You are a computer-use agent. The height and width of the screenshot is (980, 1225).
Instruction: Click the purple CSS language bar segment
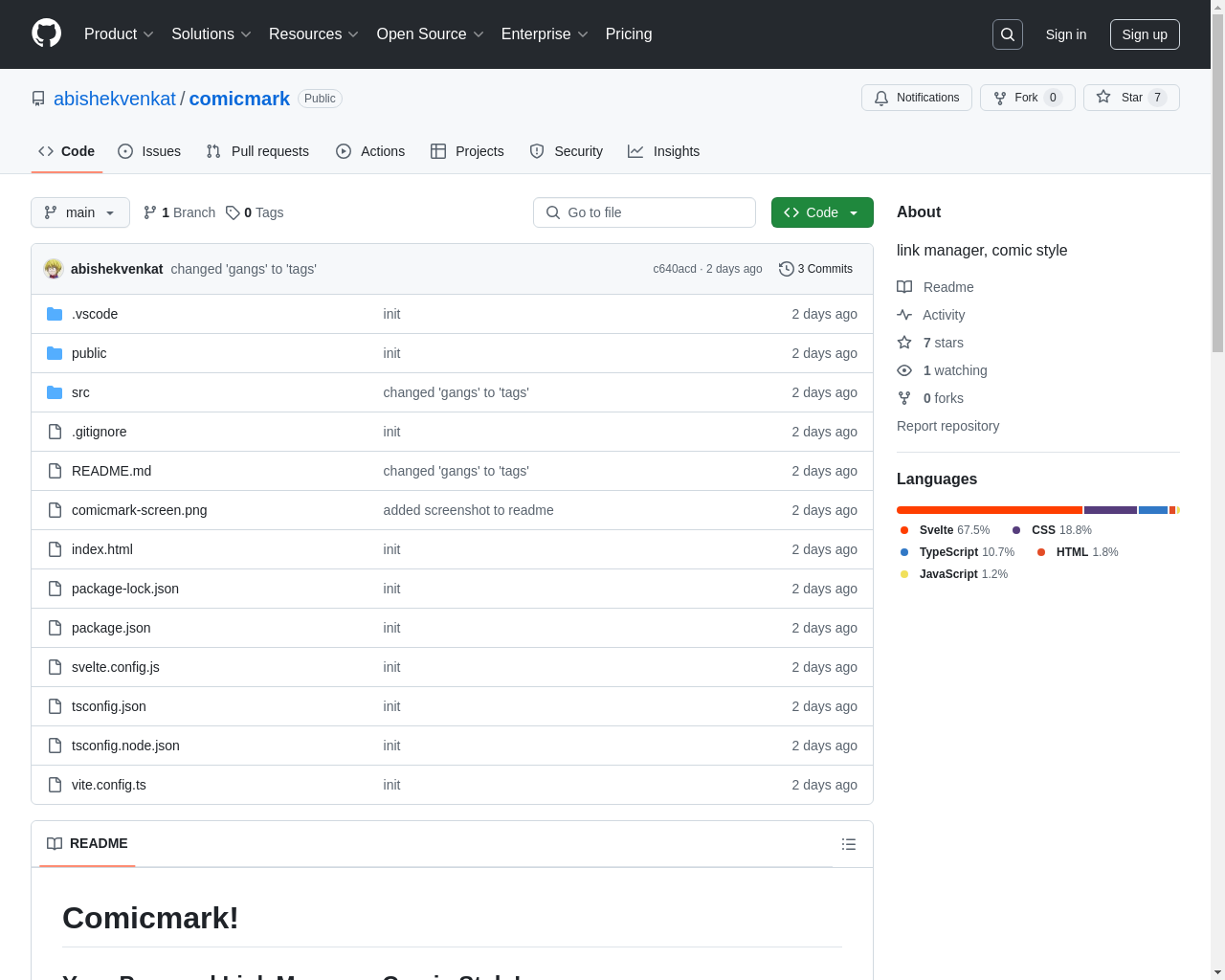pyautogui.click(x=1110, y=510)
